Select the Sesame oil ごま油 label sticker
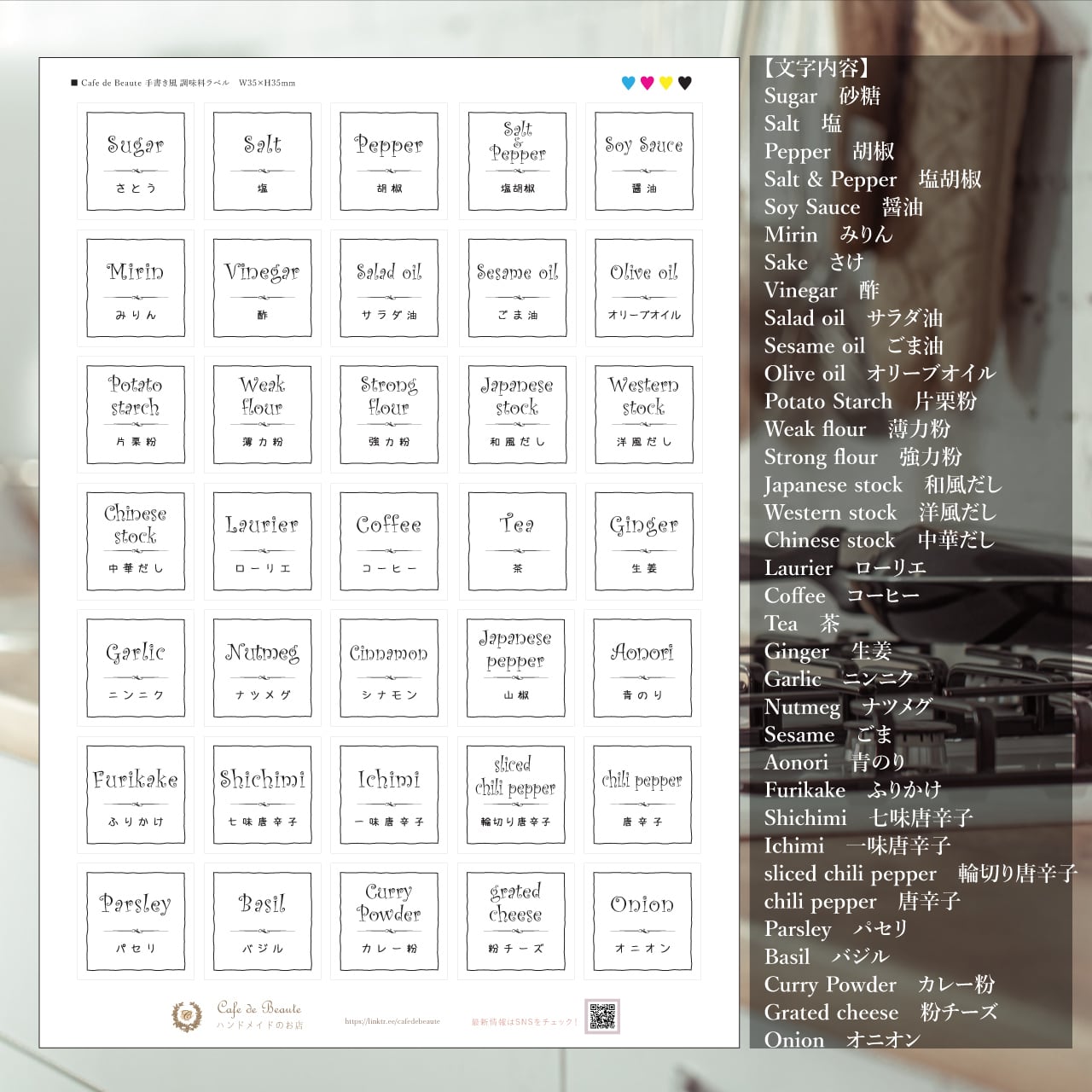Viewport: 1092px width, 1092px height. pos(518,288)
